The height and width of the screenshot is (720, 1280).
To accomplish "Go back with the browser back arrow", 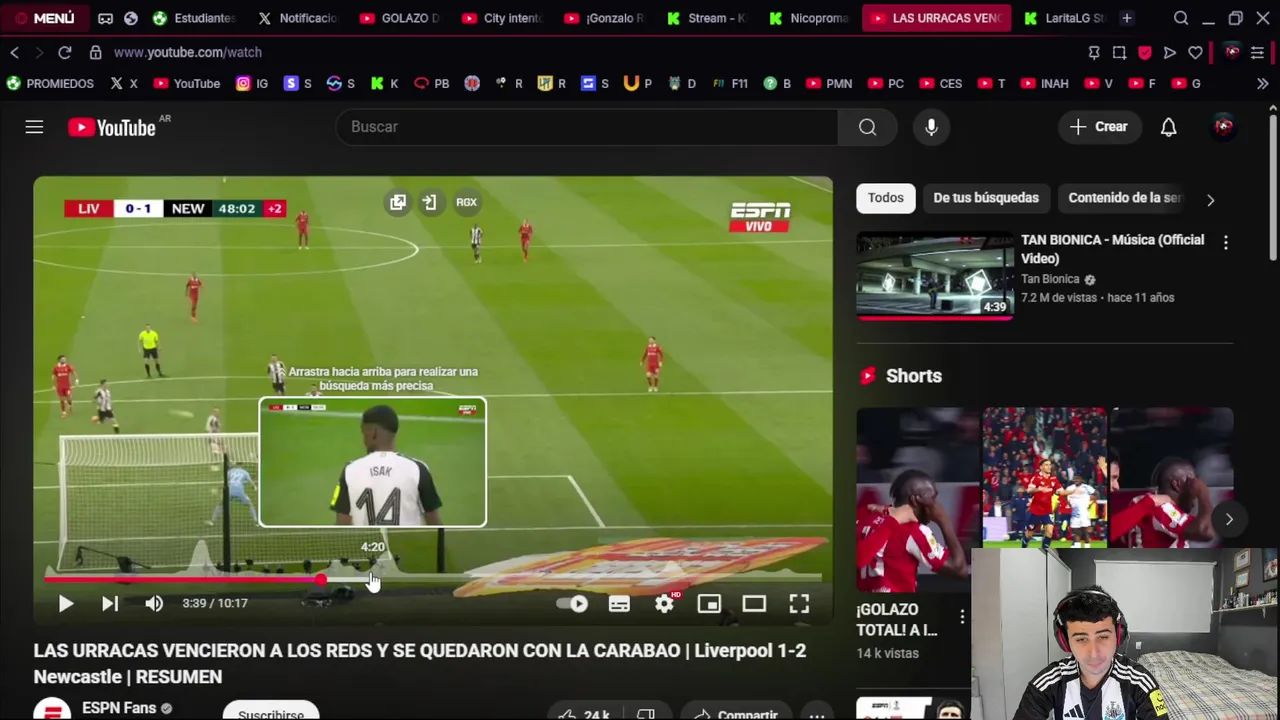I will pyautogui.click(x=14, y=52).
